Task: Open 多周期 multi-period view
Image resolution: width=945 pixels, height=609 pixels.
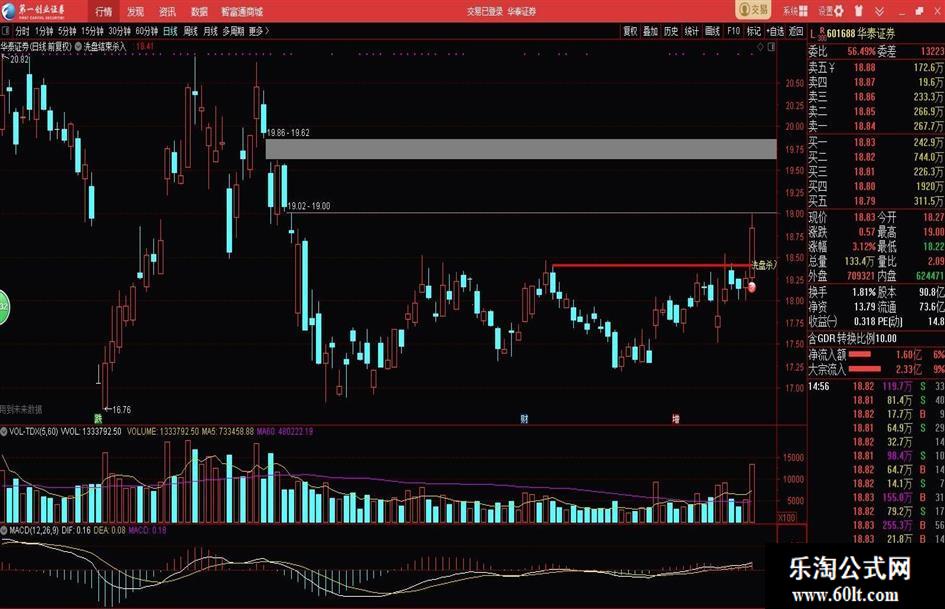Action: click(233, 31)
